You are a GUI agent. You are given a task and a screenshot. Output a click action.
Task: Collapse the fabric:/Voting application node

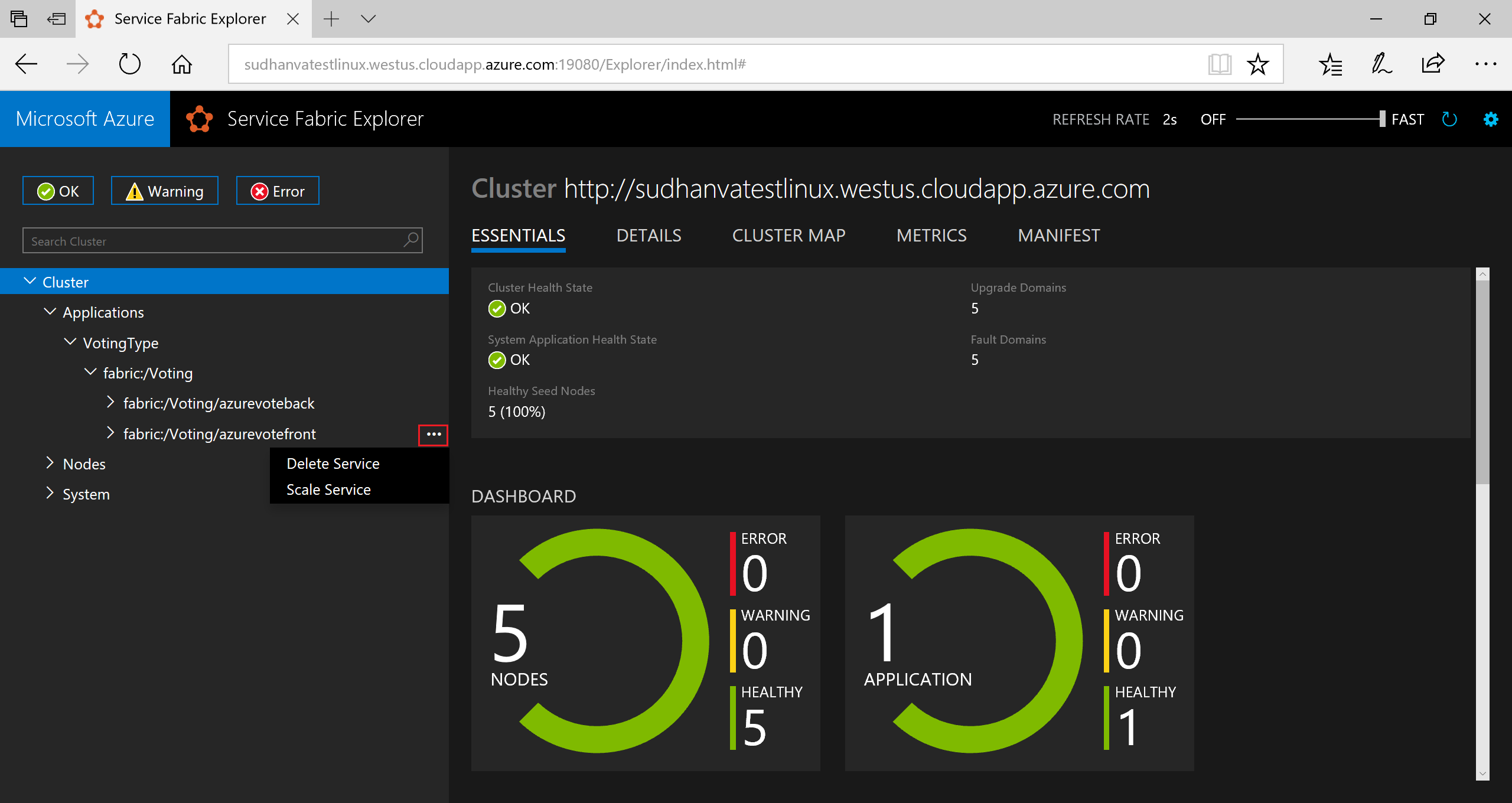tap(89, 373)
